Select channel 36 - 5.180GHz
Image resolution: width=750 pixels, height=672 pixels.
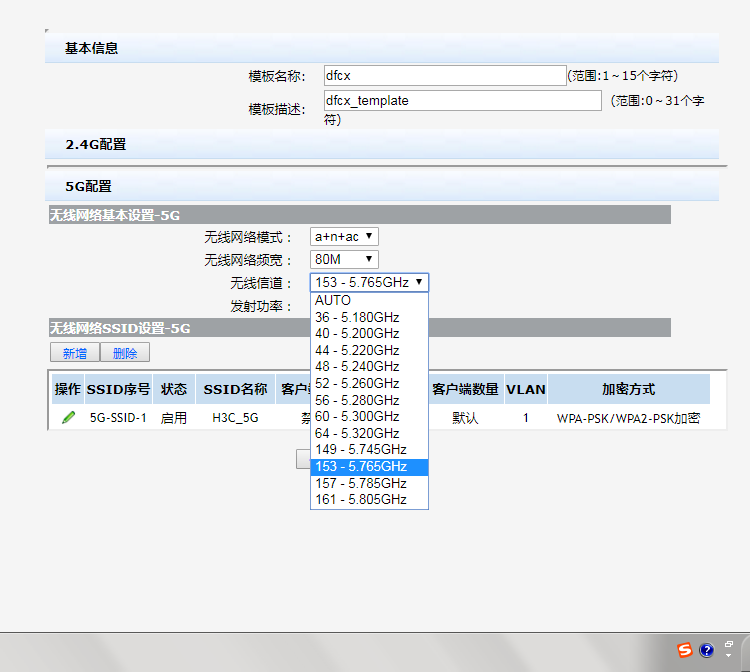click(369, 317)
